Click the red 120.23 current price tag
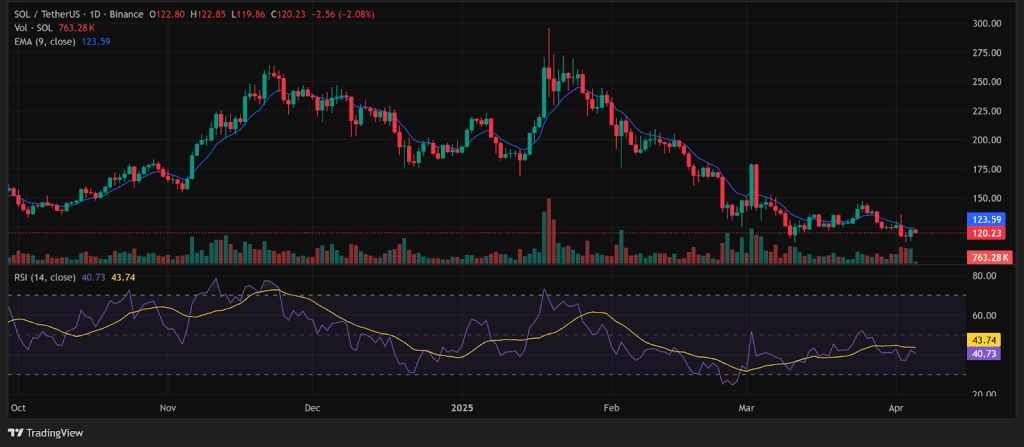 pyautogui.click(x=986, y=232)
